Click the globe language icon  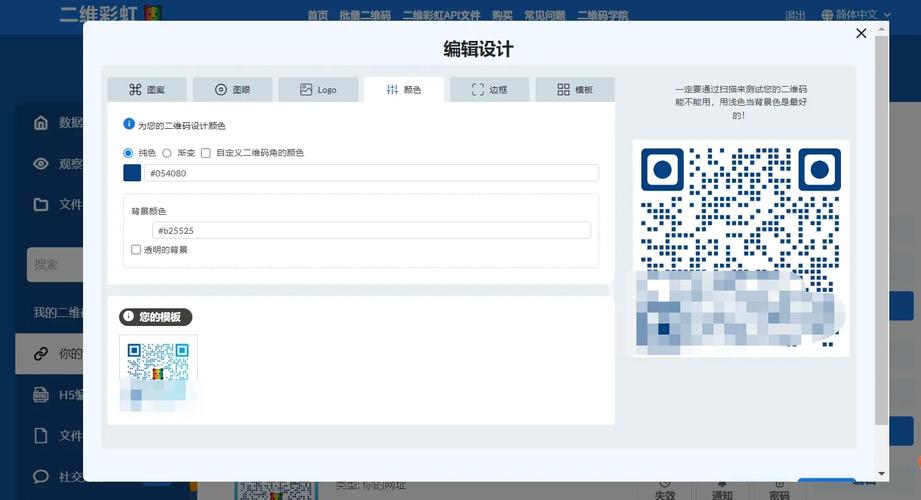coord(827,15)
